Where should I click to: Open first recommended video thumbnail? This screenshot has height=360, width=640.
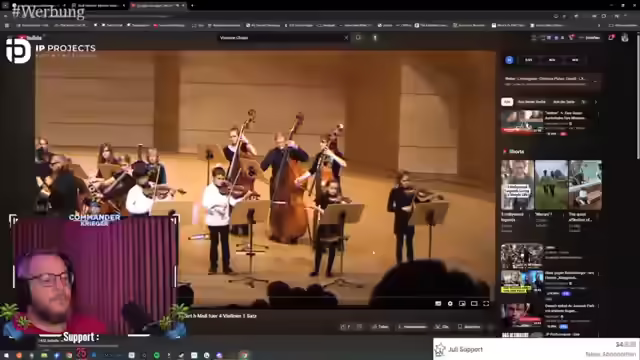[x=522, y=122]
